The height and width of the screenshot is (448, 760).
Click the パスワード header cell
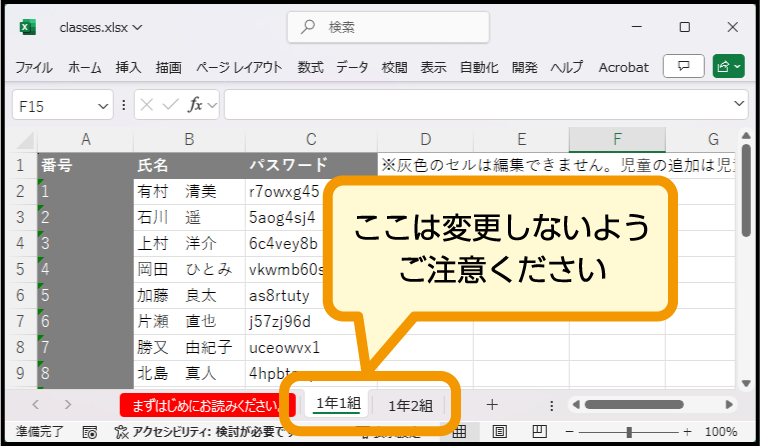click(311, 166)
